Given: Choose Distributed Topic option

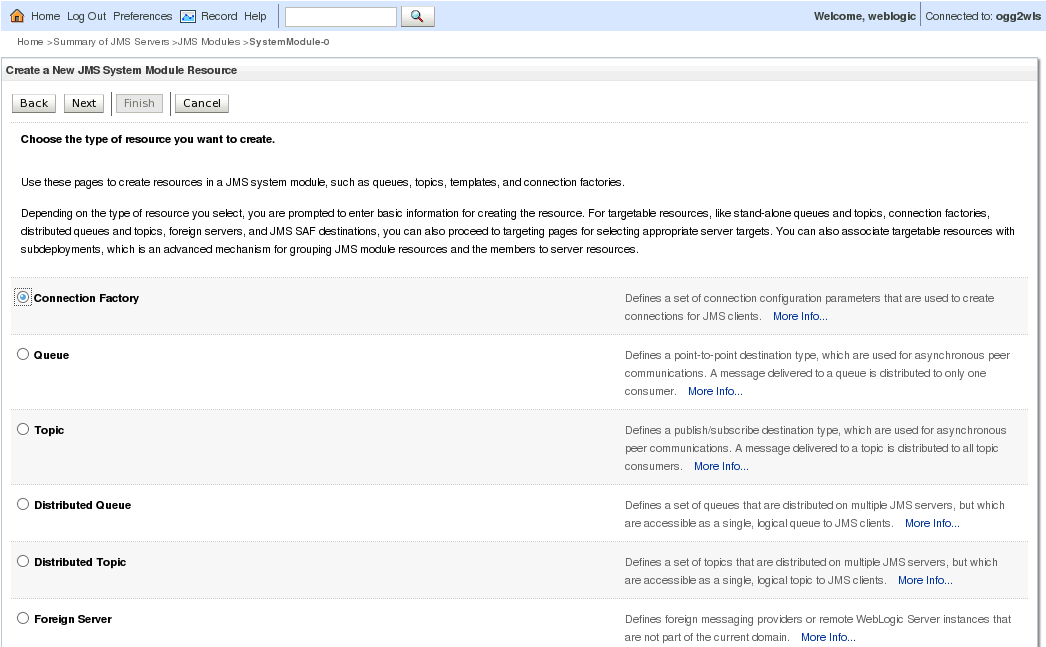Looking at the screenshot, I should [23, 561].
